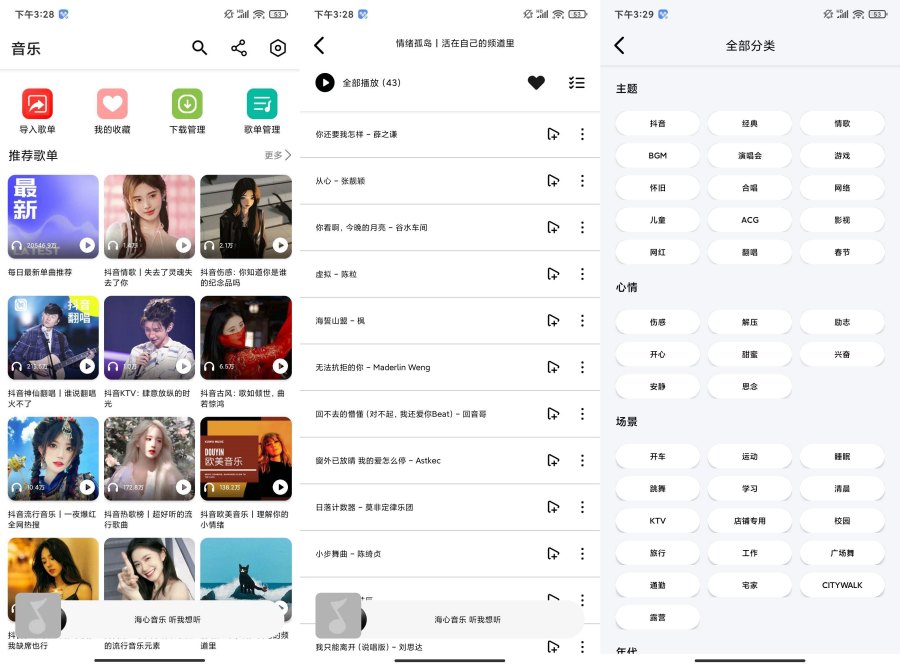Open the three-dot menu for 海誓山盟 - 枫
The height and width of the screenshot is (666, 900).
coord(583,320)
